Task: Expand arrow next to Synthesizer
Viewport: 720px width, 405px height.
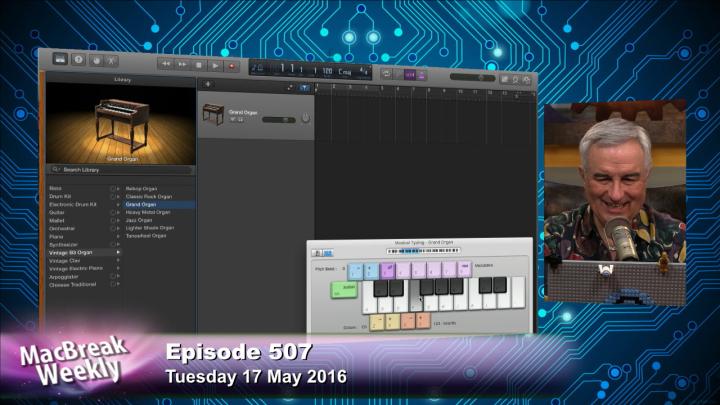Action: pyautogui.click(x=118, y=244)
